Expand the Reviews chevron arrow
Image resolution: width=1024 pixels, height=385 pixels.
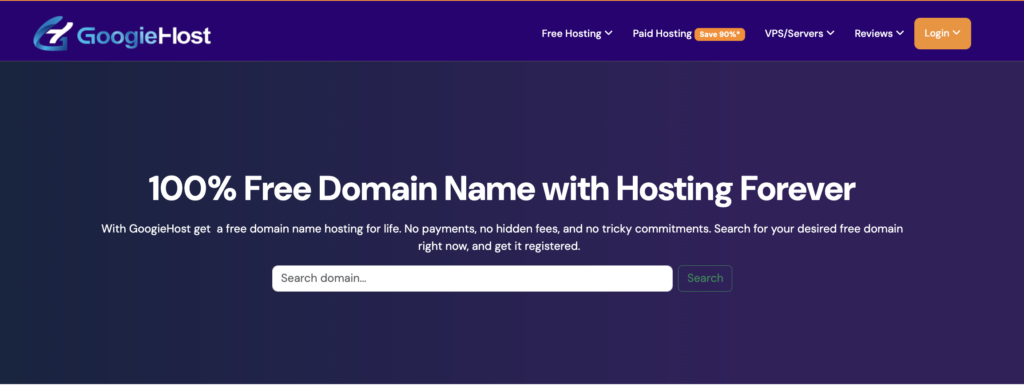tap(900, 33)
